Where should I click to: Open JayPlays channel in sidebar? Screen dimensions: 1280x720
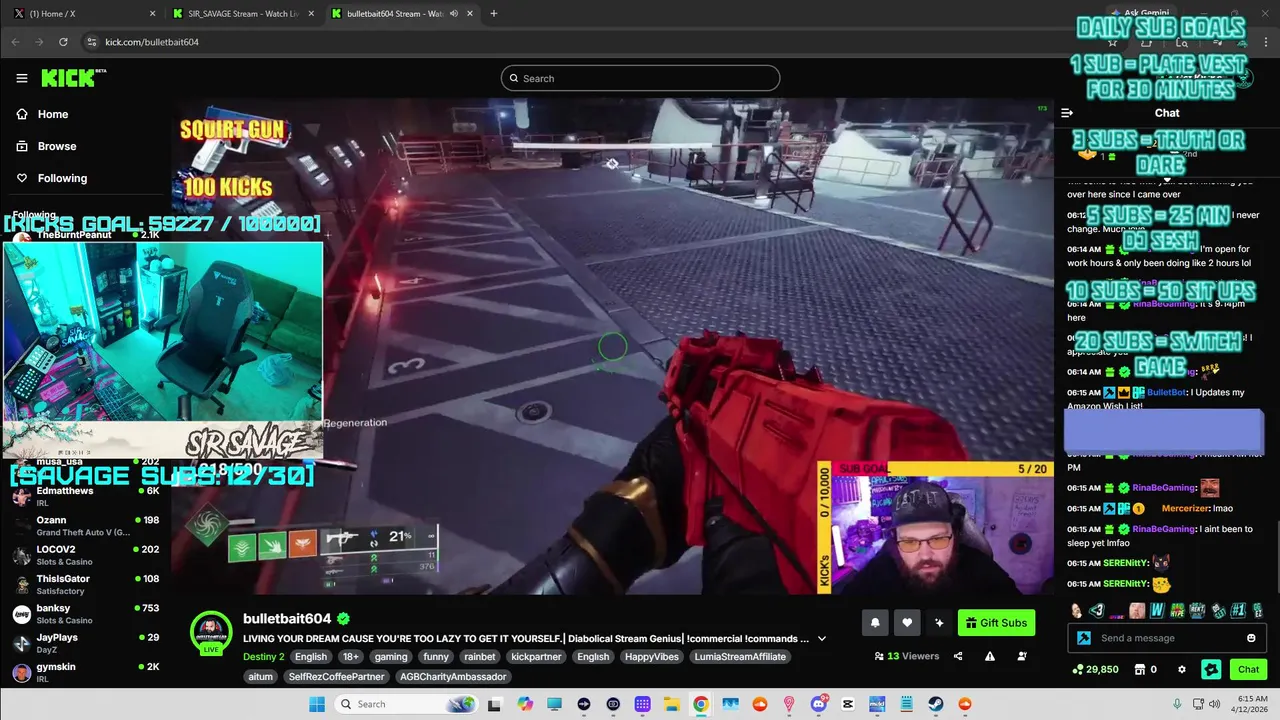[86, 643]
